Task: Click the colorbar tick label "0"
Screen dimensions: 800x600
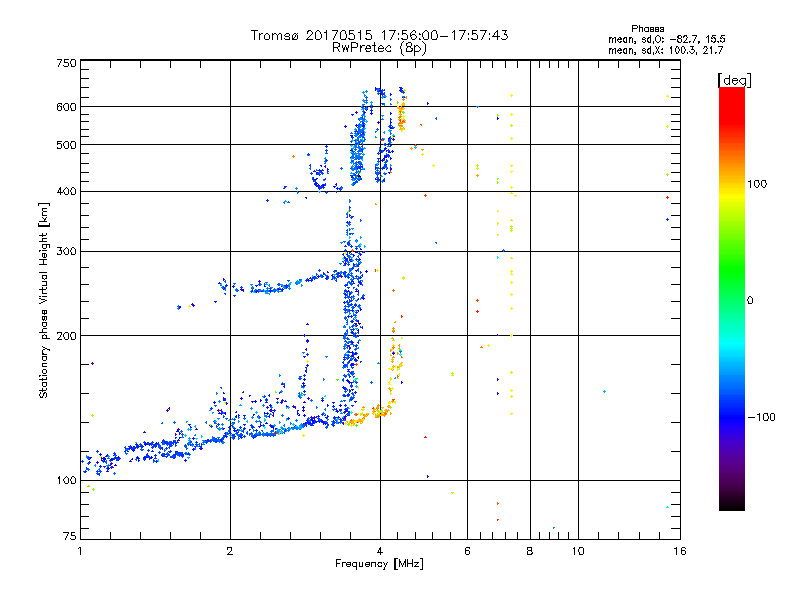Action: tap(750, 301)
